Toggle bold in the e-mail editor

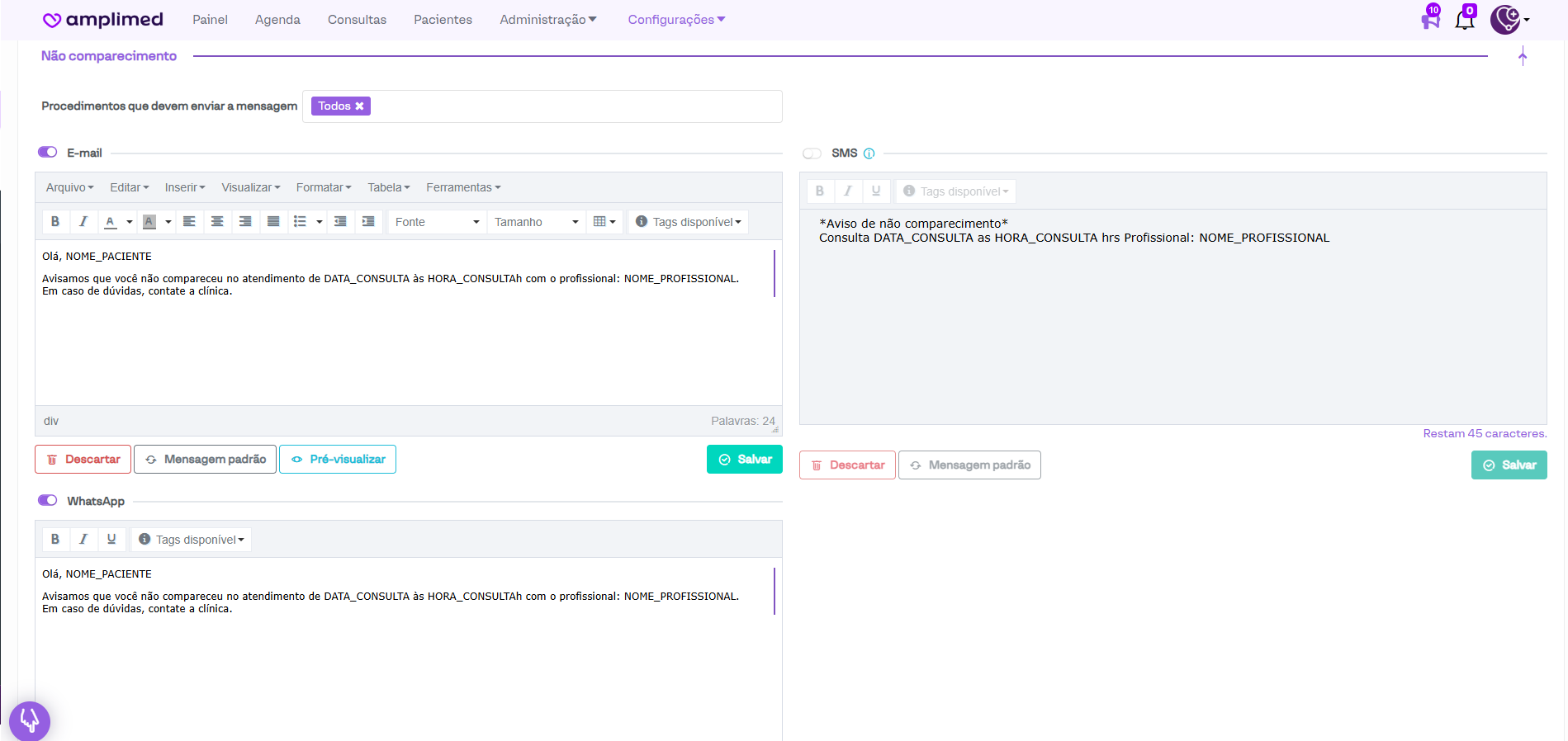click(x=55, y=221)
